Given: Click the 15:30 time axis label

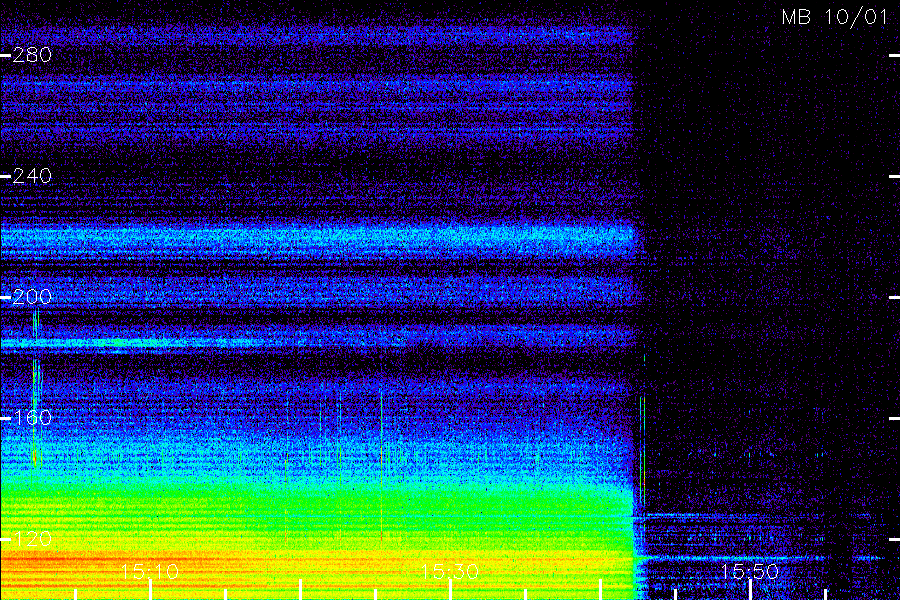Looking at the screenshot, I should [x=450, y=571].
